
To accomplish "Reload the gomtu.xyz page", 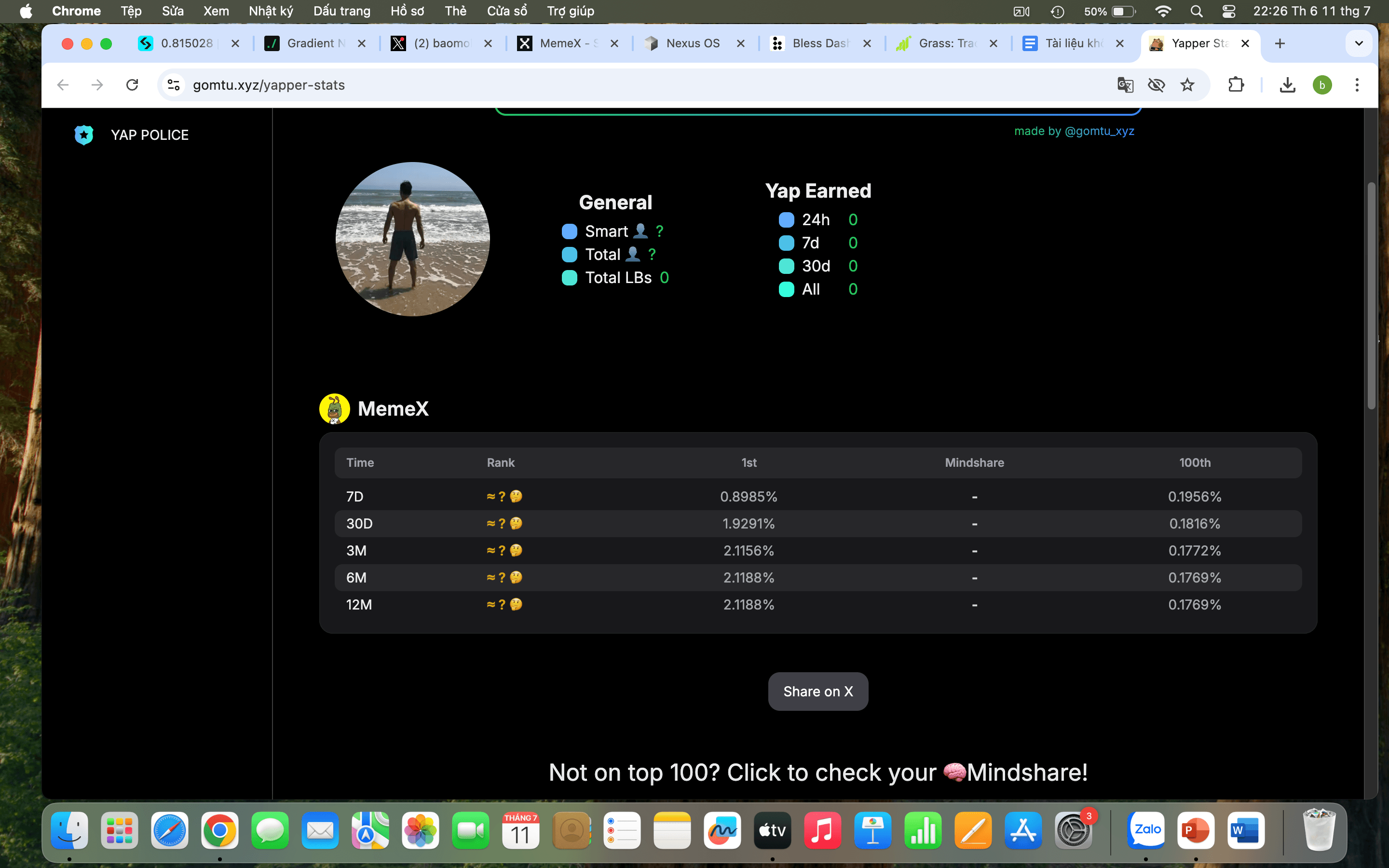I will (132, 85).
